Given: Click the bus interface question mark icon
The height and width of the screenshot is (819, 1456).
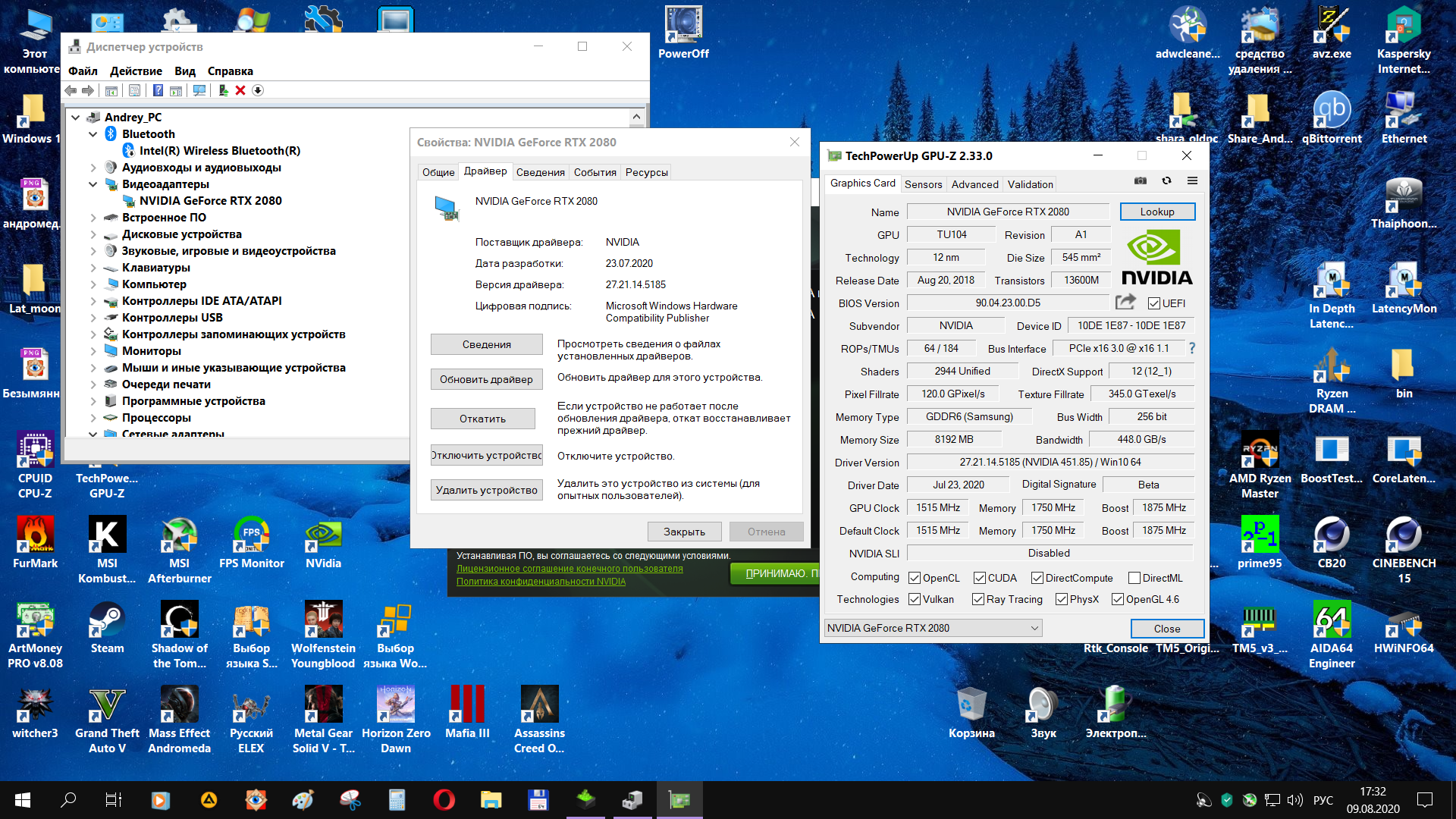Looking at the screenshot, I should (1192, 348).
